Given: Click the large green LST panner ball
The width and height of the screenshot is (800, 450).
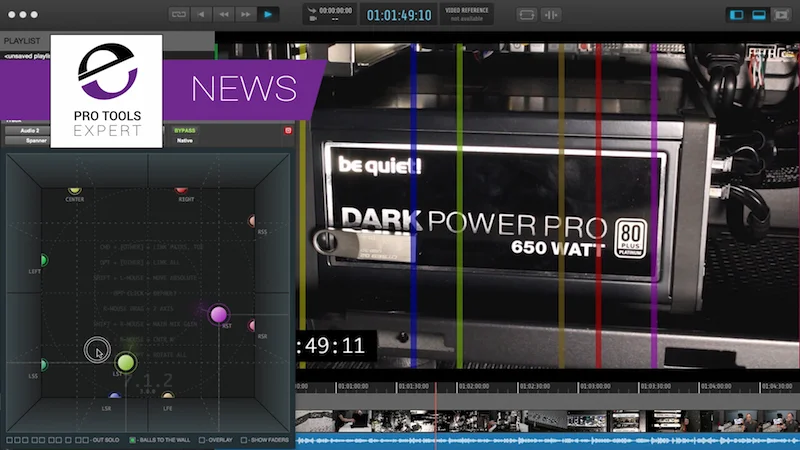Looking at the screenshot, I should click(126, 363).
